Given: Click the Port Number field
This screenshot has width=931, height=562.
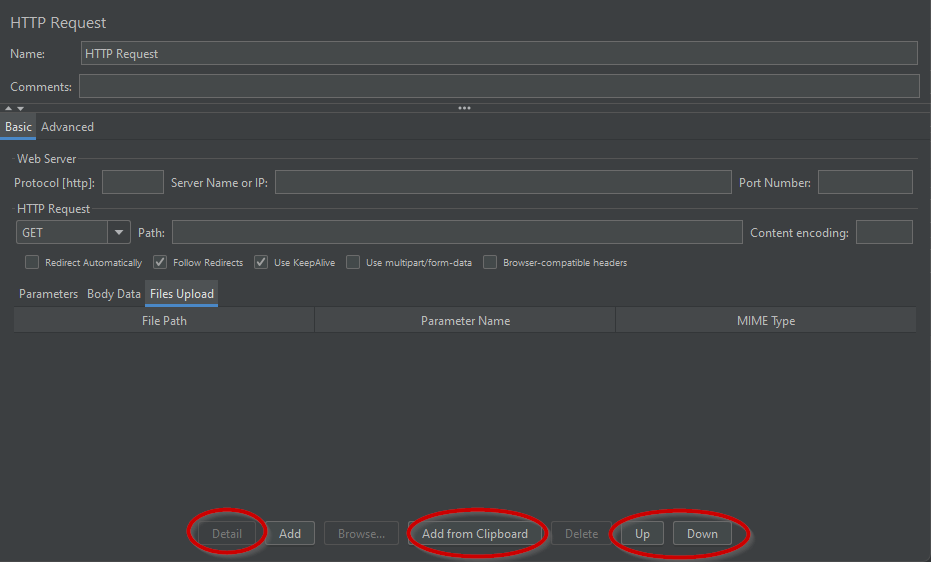Looking at the screenshot, I should coord(864,182).
